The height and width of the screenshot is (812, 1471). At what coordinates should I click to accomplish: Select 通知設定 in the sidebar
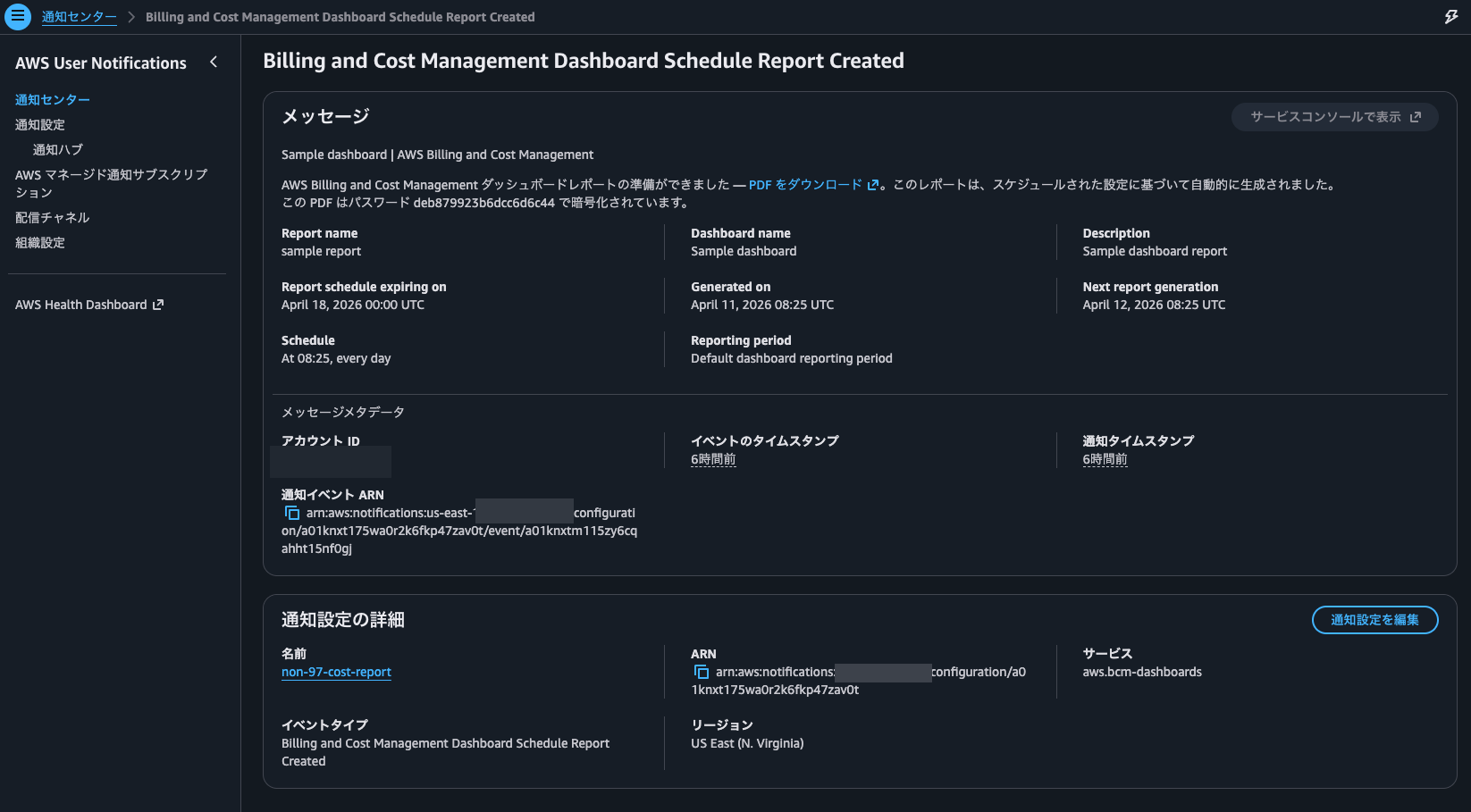tap(38, 124)
